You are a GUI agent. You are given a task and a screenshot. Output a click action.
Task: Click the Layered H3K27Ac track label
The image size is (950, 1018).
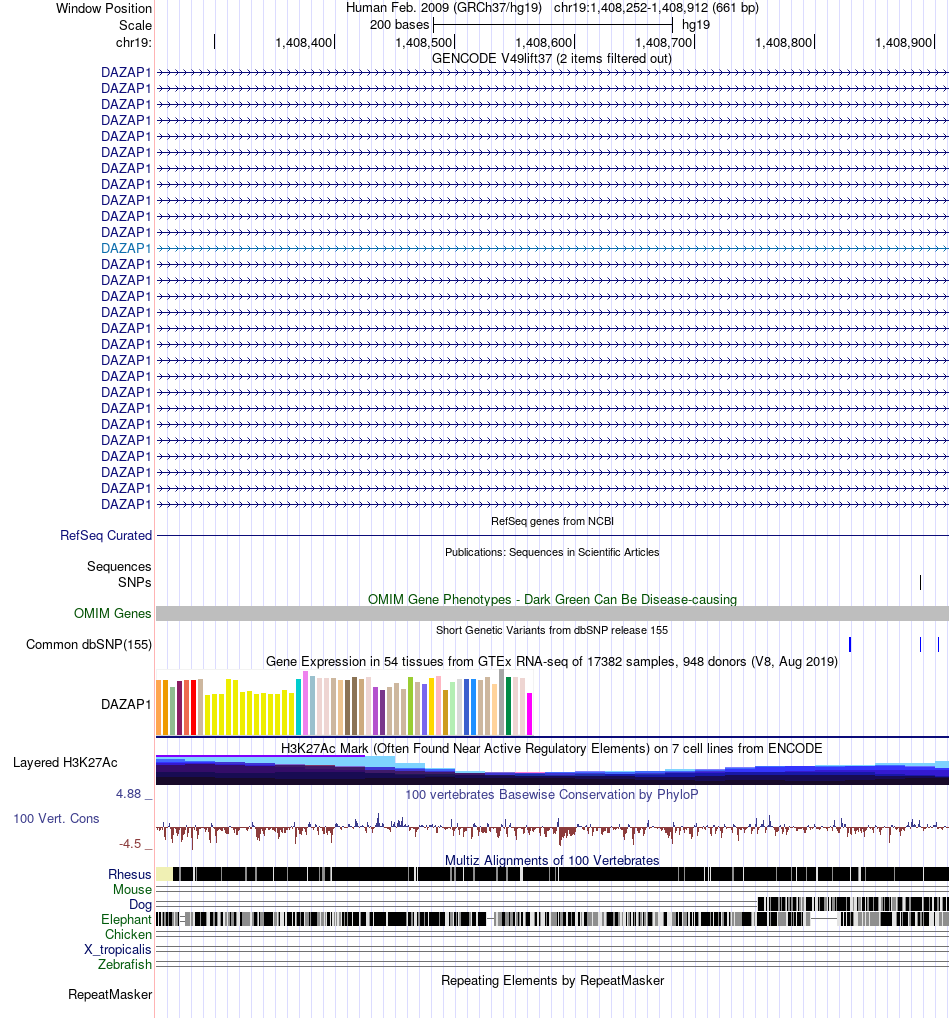pyautogui.click(x=65, y=763)
